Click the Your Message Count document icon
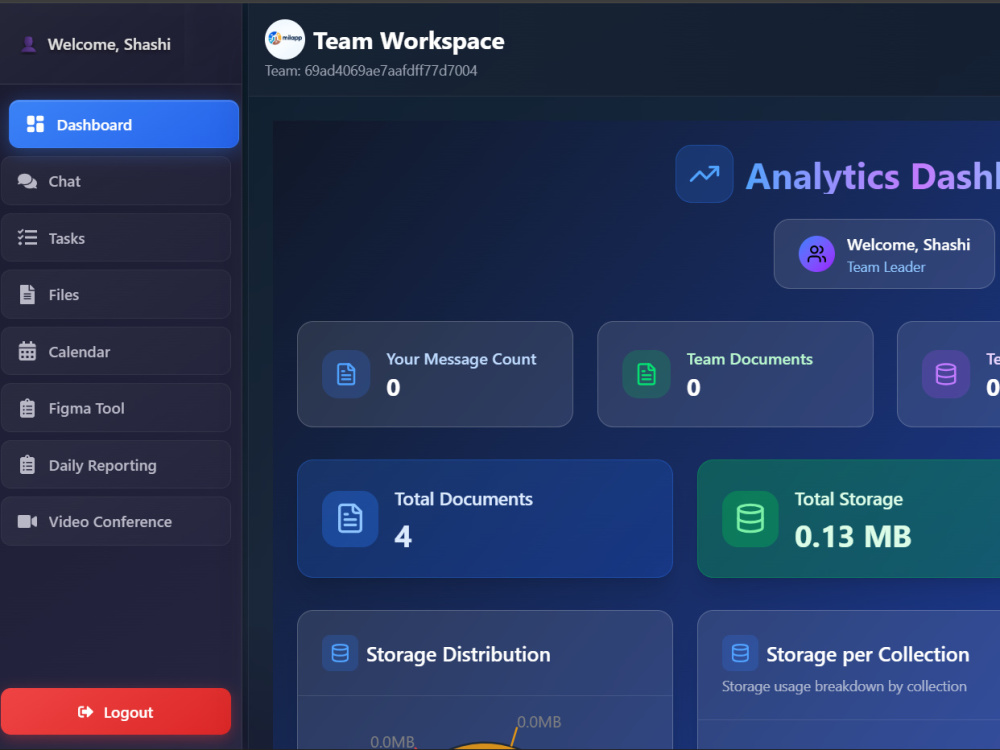Viewport: 1000px width, 750px height. click(346, 374)
